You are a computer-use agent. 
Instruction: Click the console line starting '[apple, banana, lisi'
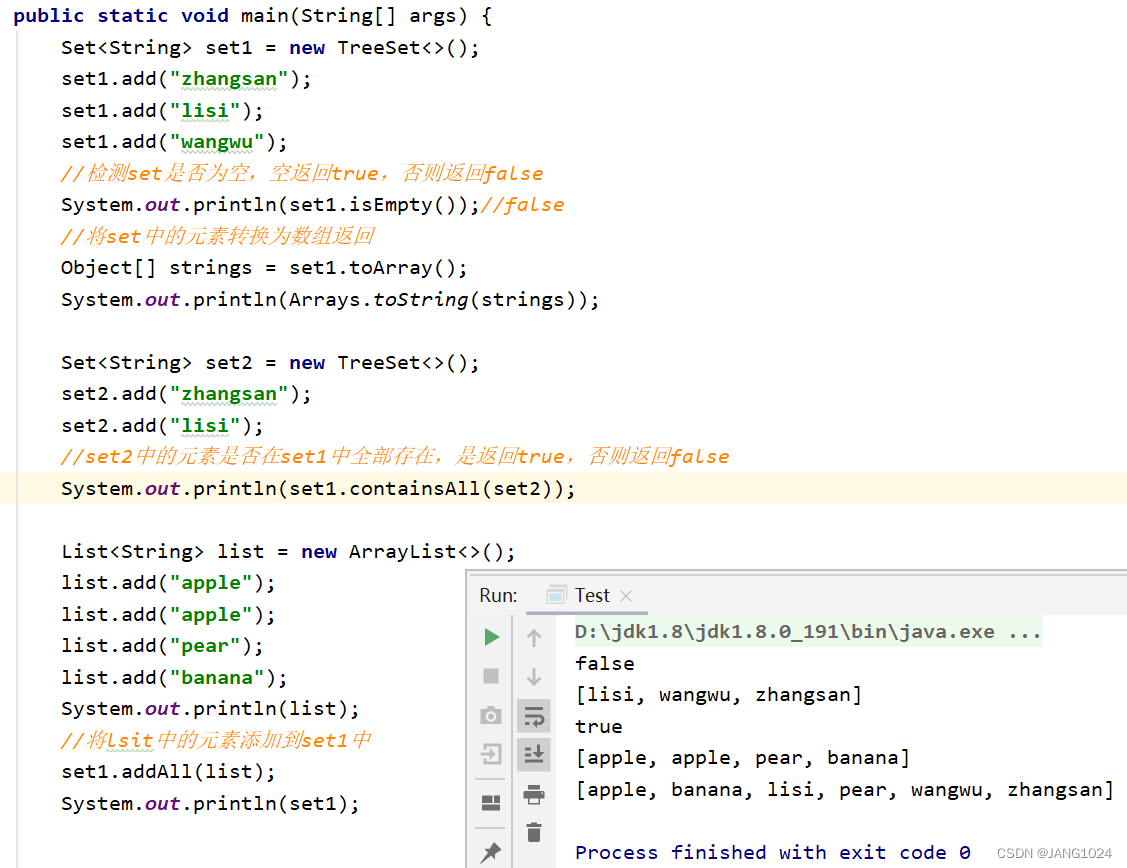845,790
